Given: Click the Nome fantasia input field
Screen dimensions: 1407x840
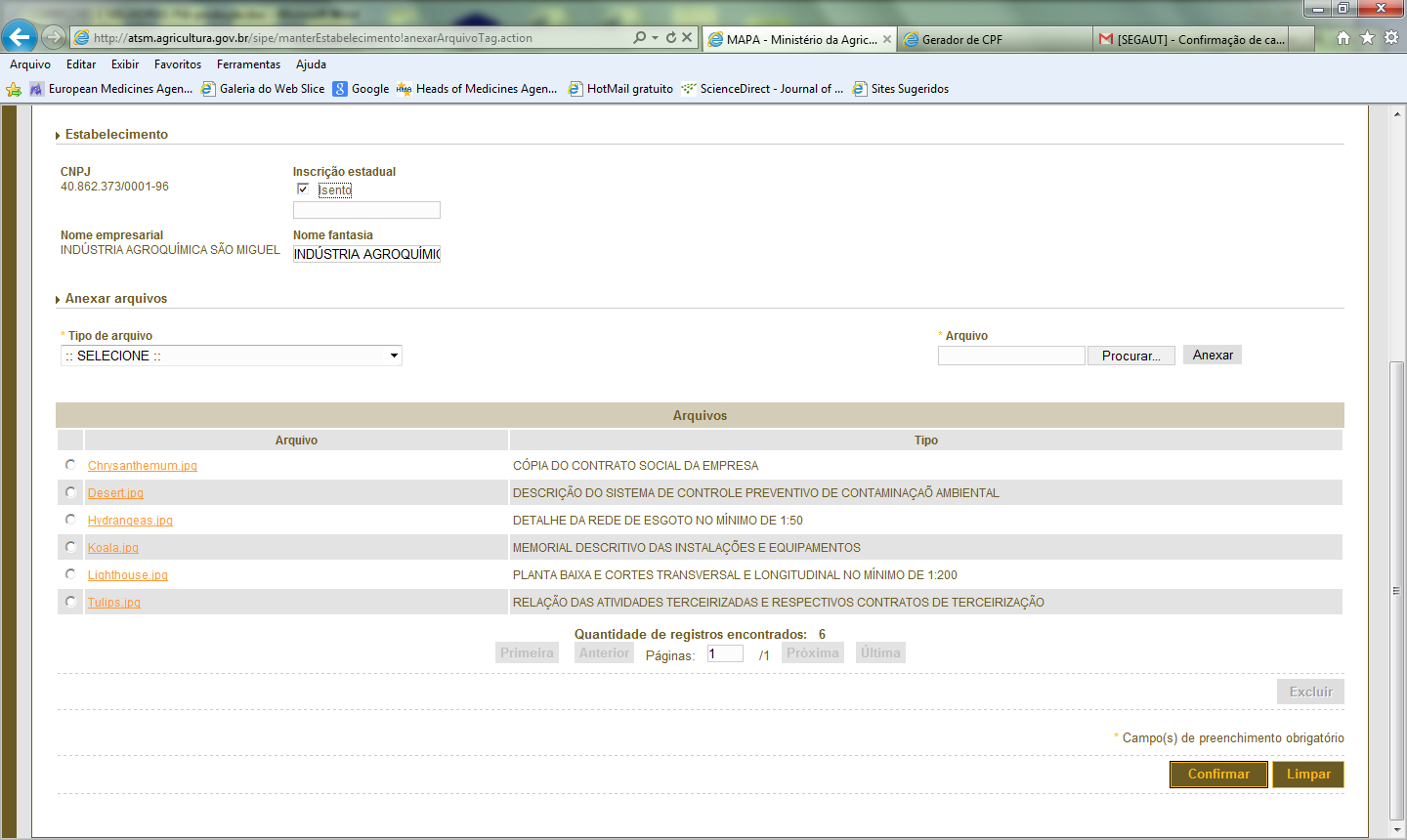Looking at the screenshot, I should click(366, 254).
